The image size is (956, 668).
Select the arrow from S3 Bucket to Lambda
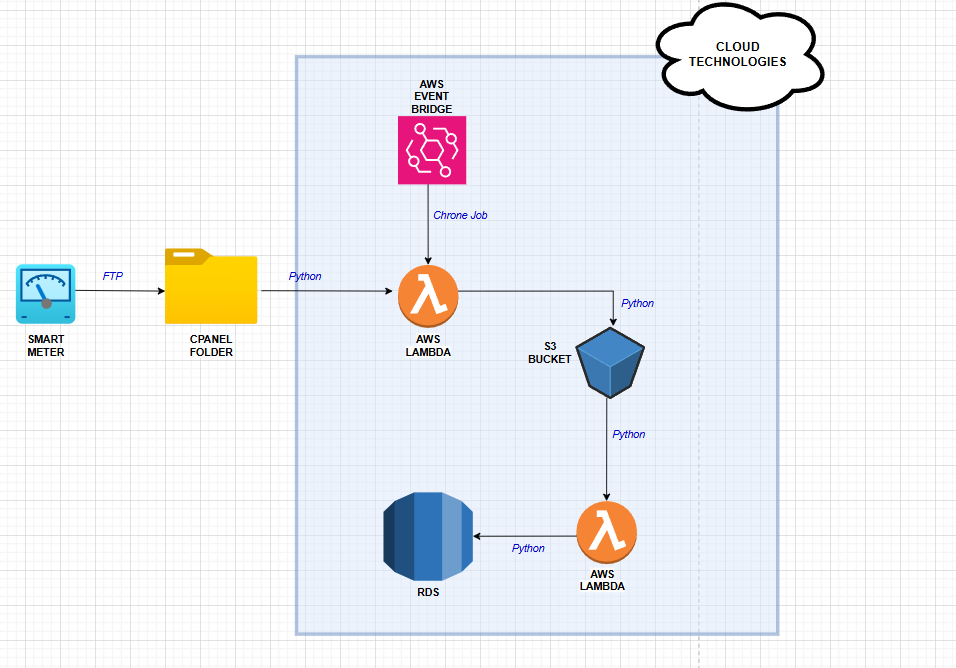pyautogui.click(x=607, y=455)
